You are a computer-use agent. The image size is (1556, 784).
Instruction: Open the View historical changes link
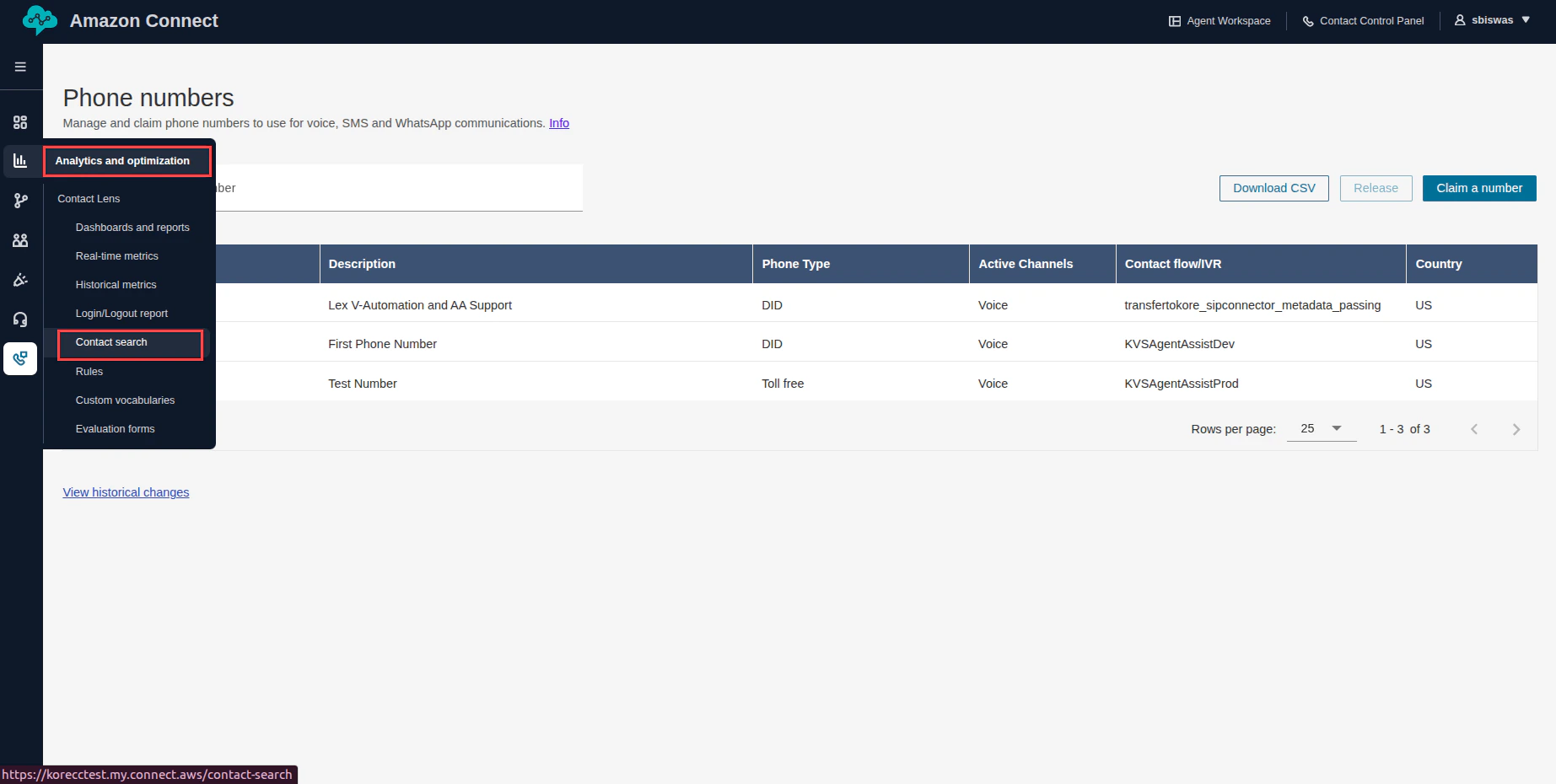[126, 491]
